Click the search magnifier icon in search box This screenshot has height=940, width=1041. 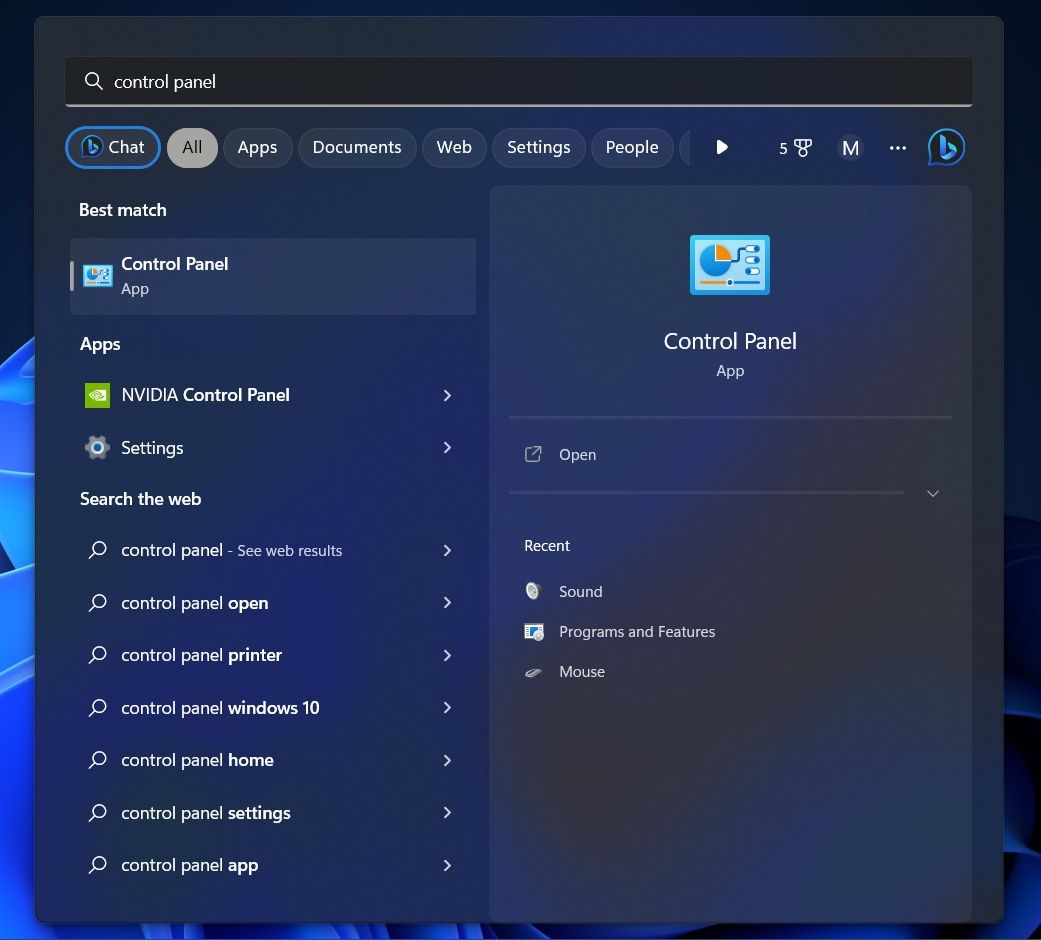94,81
